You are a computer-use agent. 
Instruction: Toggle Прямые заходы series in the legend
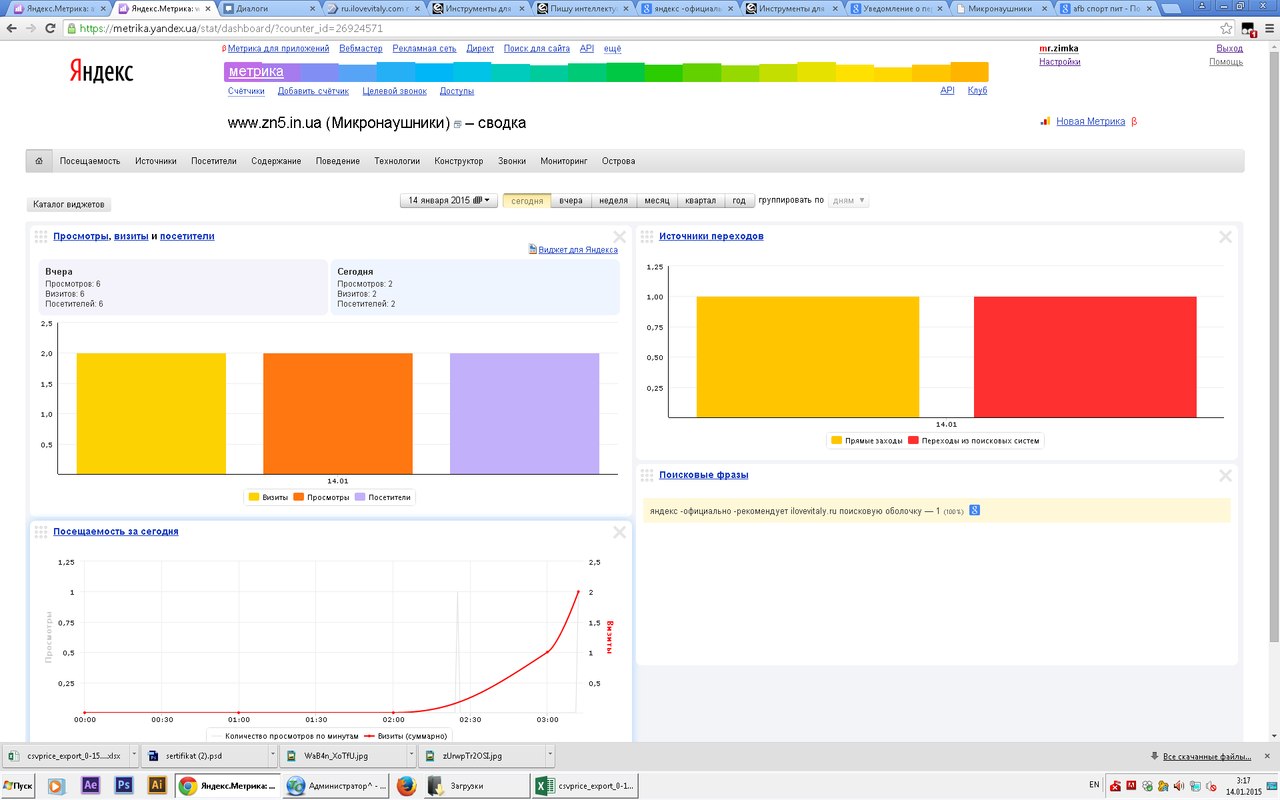point(867,441)
